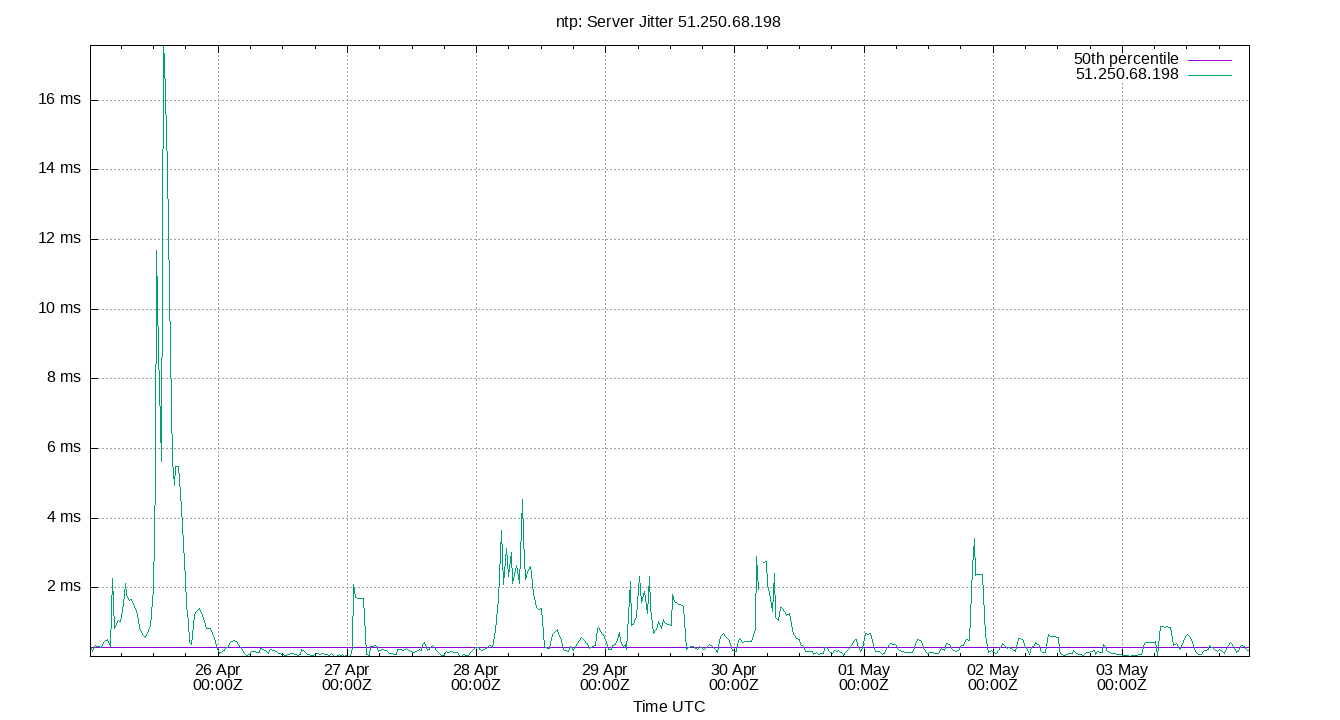
Task: Click the '6 ms' y-axis label
Action: tap(63, 448)
